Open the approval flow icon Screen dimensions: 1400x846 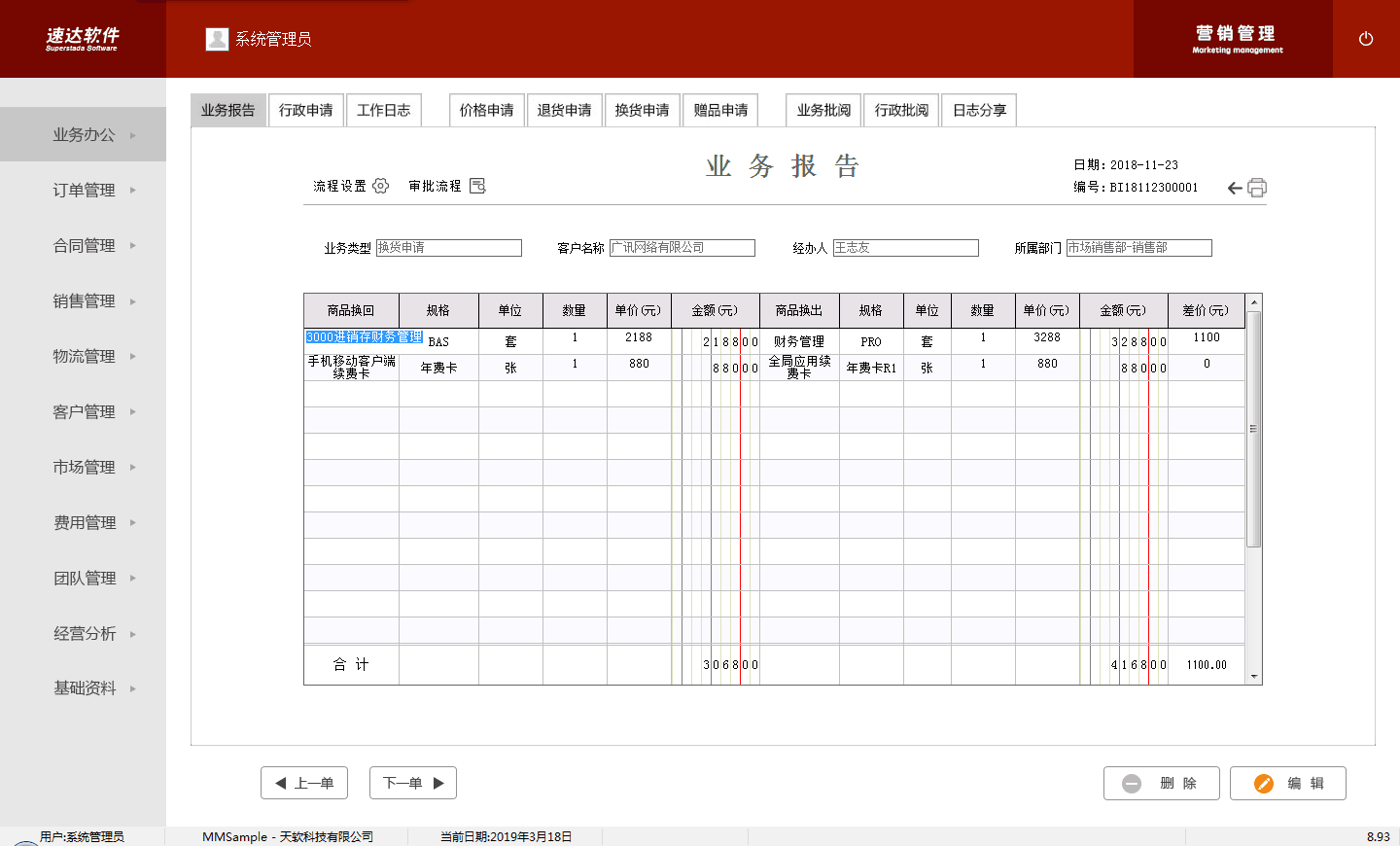(x=477, y=186)
